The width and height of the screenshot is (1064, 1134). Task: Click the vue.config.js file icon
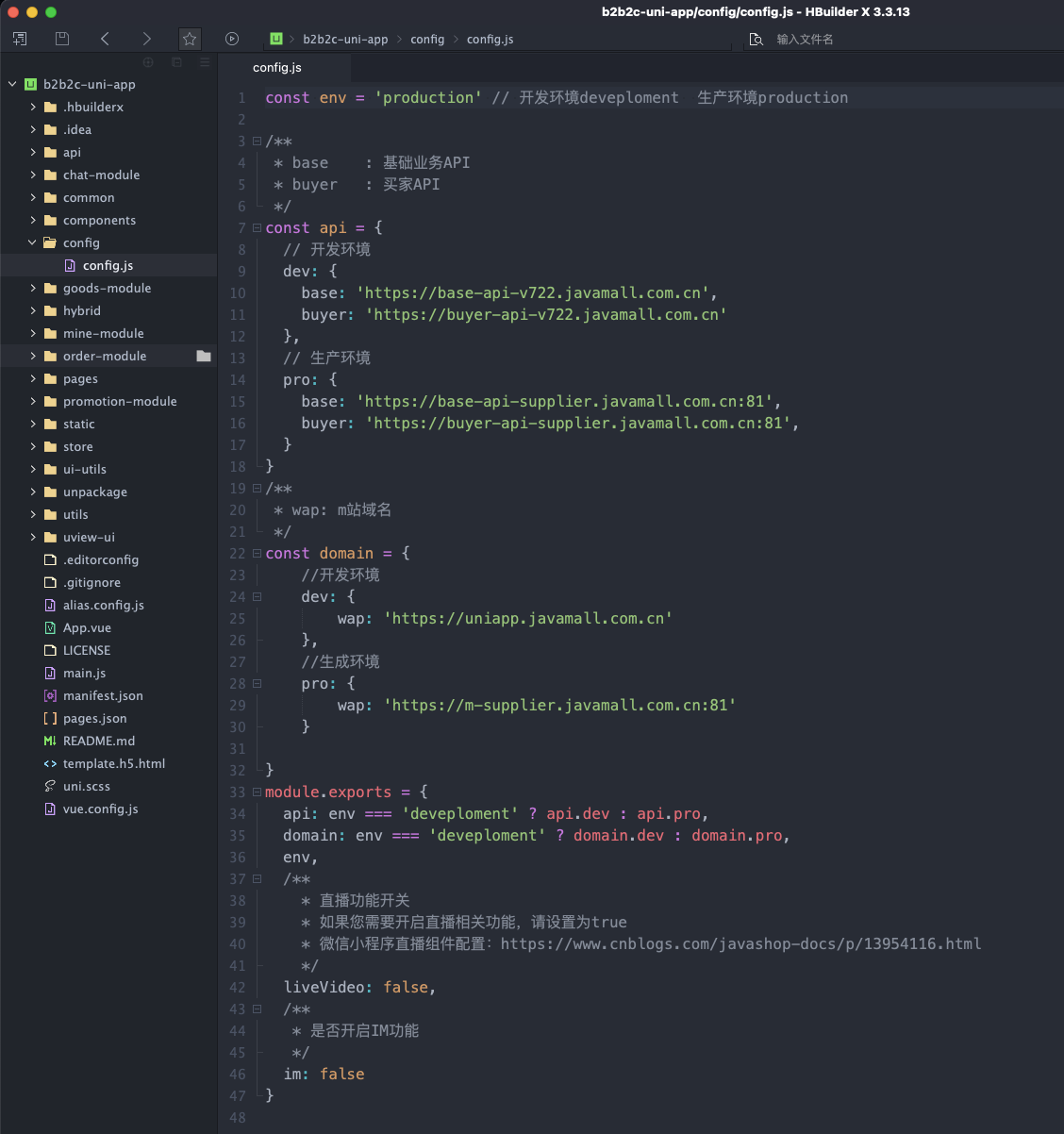click(x=50, y=809)
